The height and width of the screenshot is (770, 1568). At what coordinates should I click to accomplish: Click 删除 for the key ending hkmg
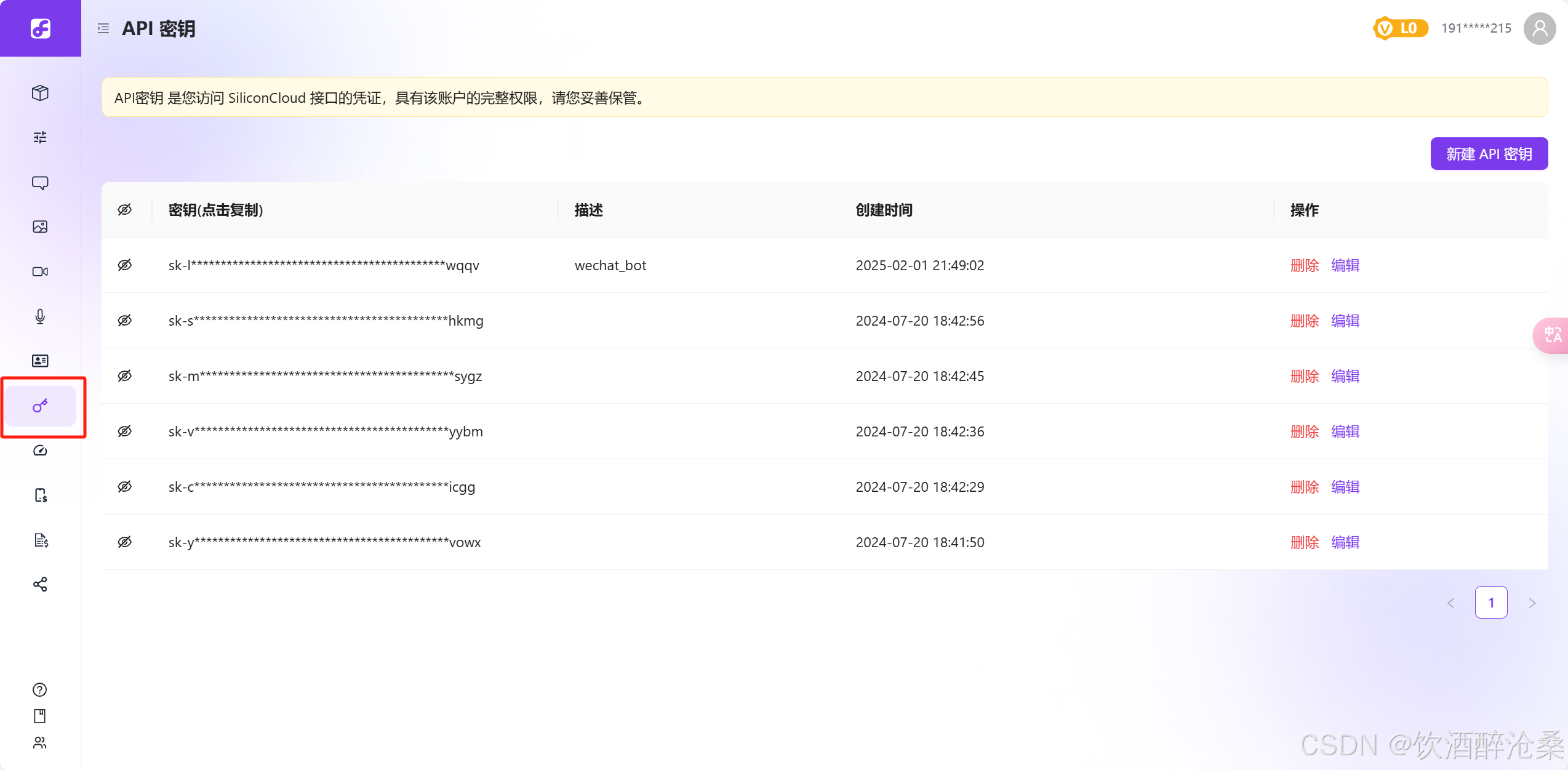1304,321
